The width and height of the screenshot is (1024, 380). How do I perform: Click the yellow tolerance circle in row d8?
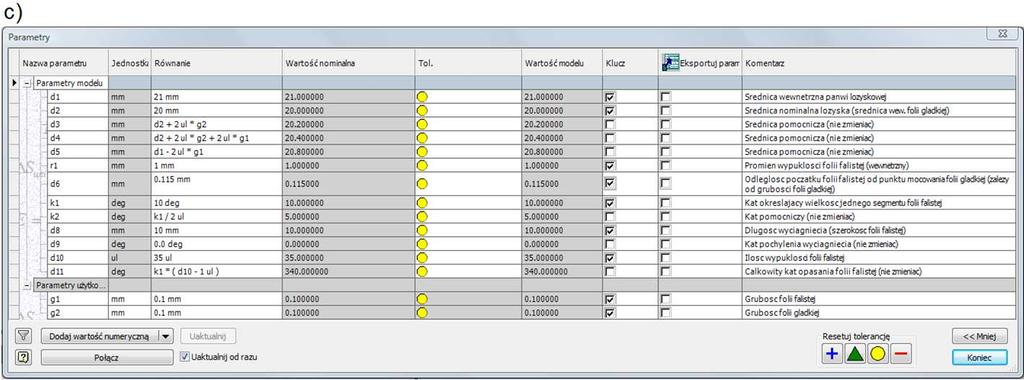422,230
